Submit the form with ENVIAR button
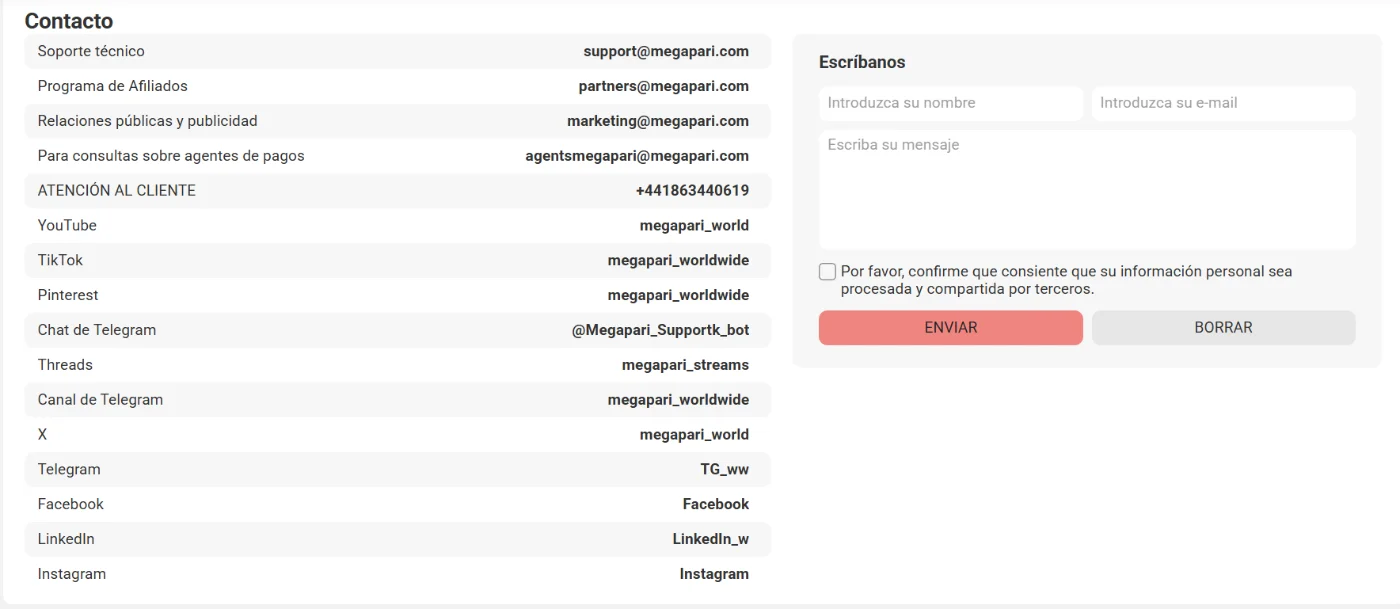The image size is (1400, 609). pyautogui.click(x=951, y=328)
